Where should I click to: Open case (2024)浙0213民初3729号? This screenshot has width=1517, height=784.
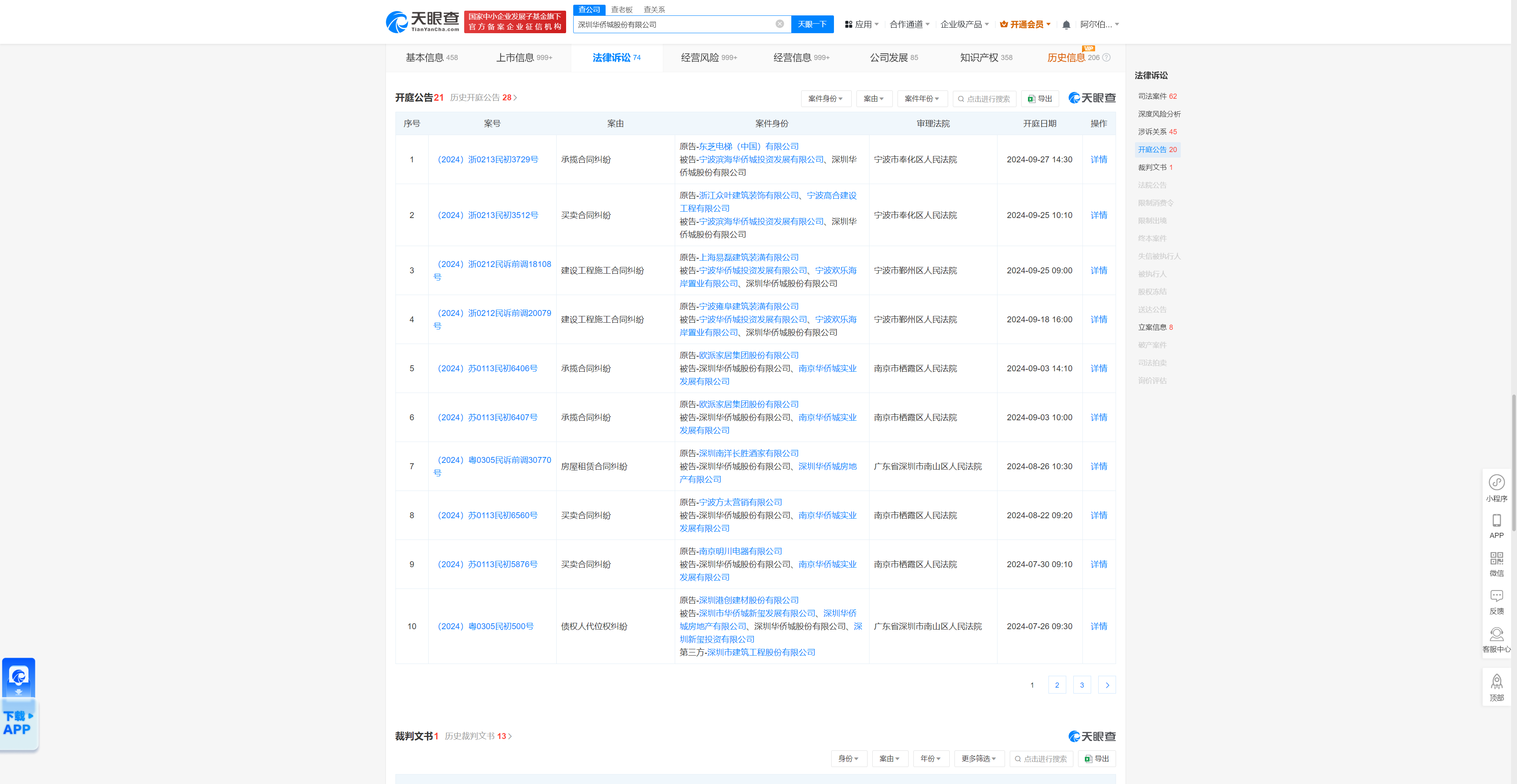click(x=486, y=160)
